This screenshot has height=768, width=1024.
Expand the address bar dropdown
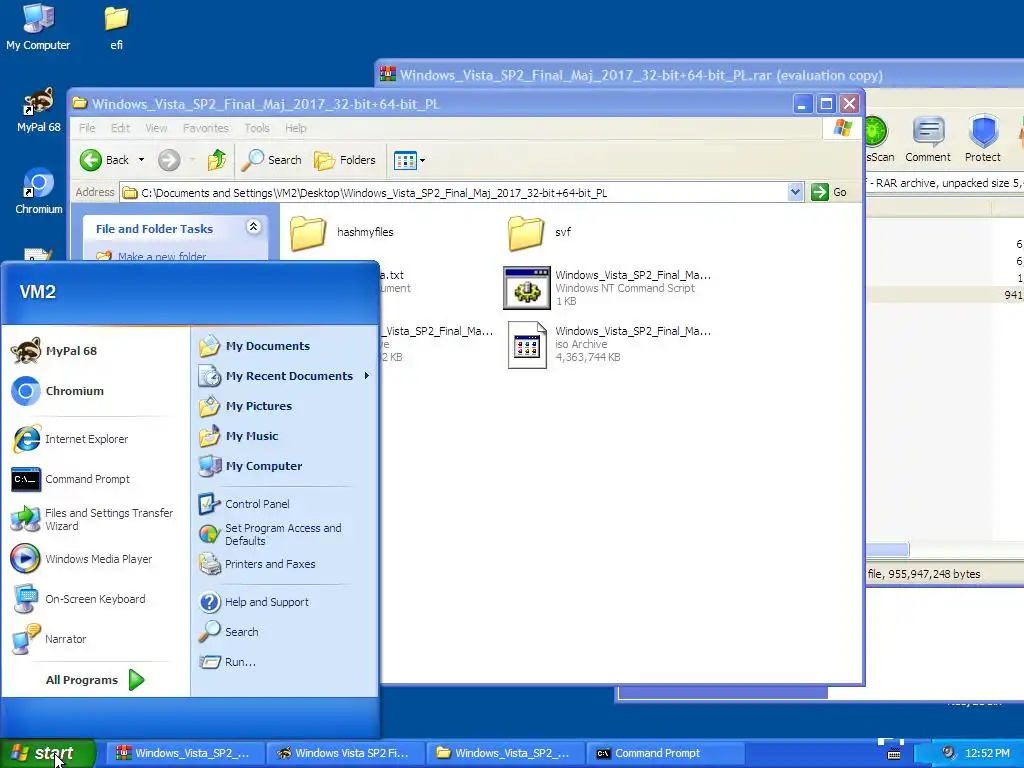click(x=795, y=192)
